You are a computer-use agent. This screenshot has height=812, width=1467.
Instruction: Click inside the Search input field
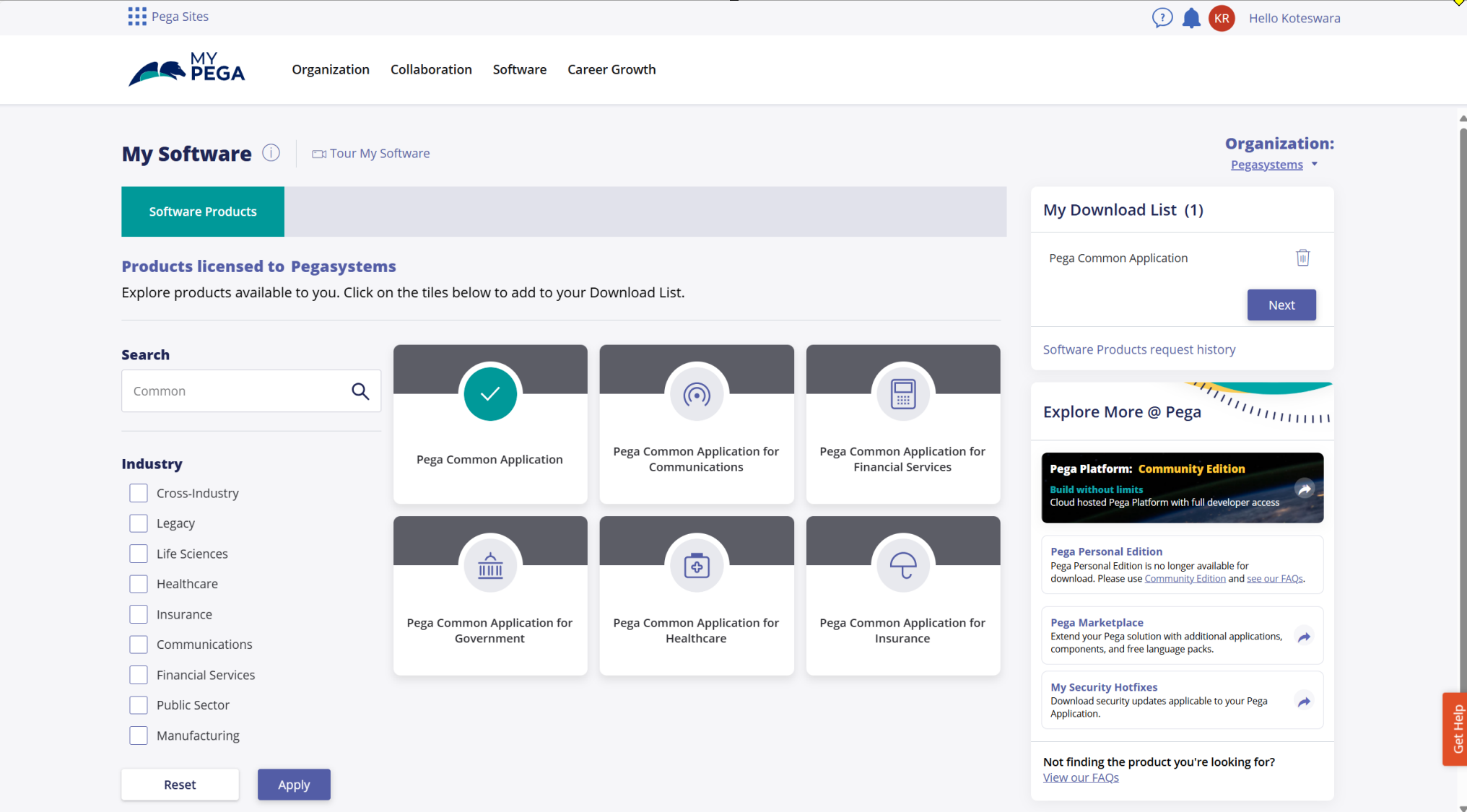pyautogui.click(x=238, y=390)
